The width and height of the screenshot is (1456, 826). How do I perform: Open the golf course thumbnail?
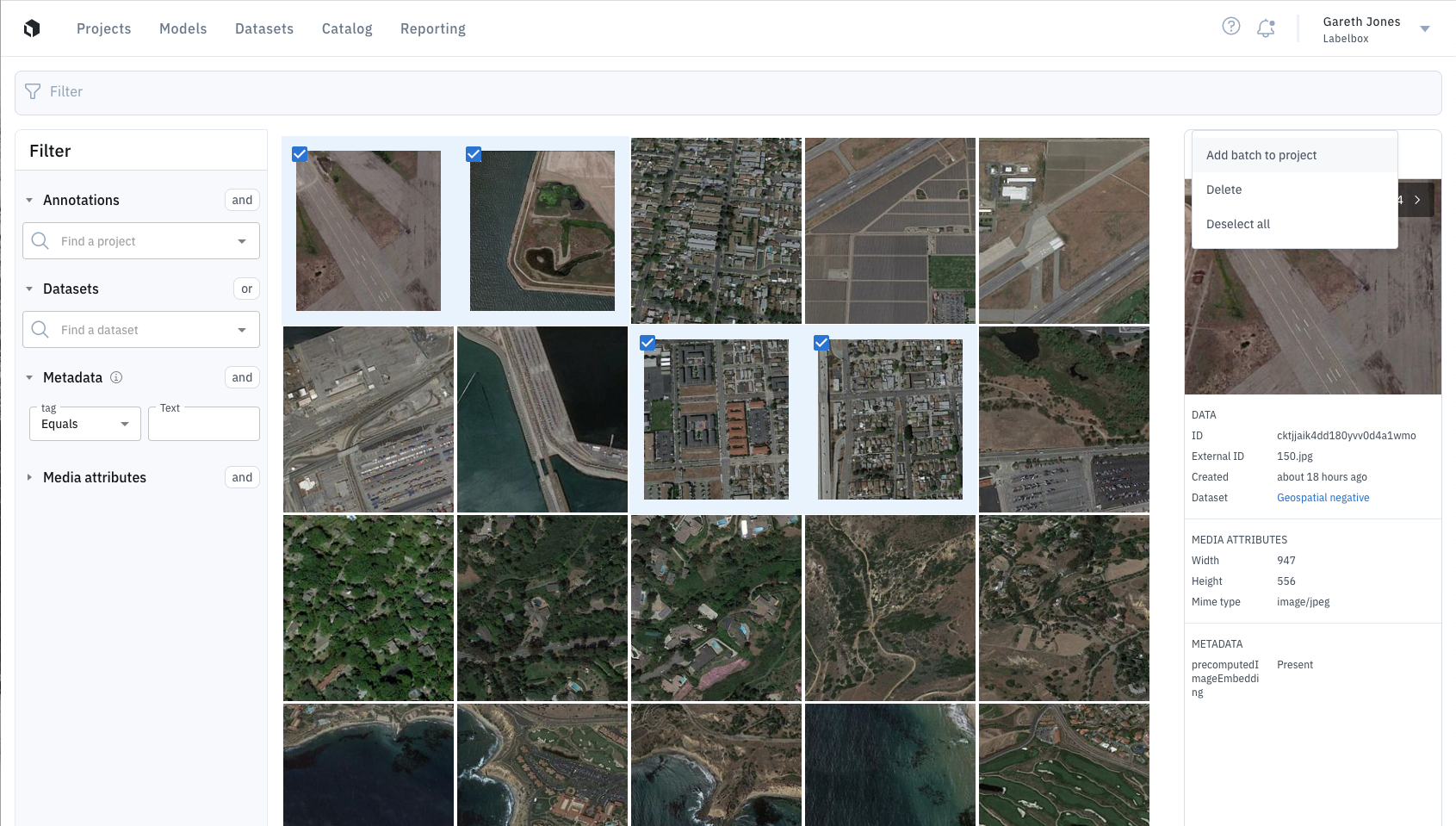1064,765
